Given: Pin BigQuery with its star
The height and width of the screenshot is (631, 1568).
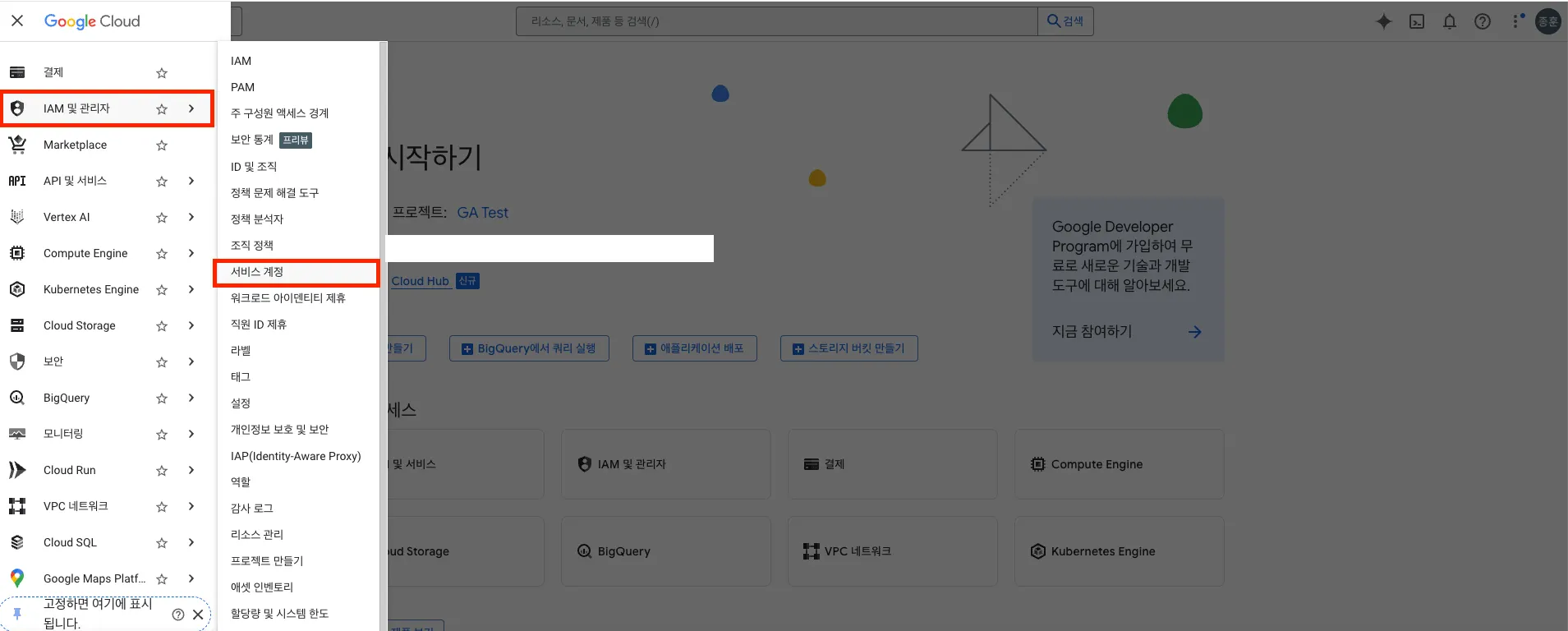Looking at the screenshot, I should [162, 398].
